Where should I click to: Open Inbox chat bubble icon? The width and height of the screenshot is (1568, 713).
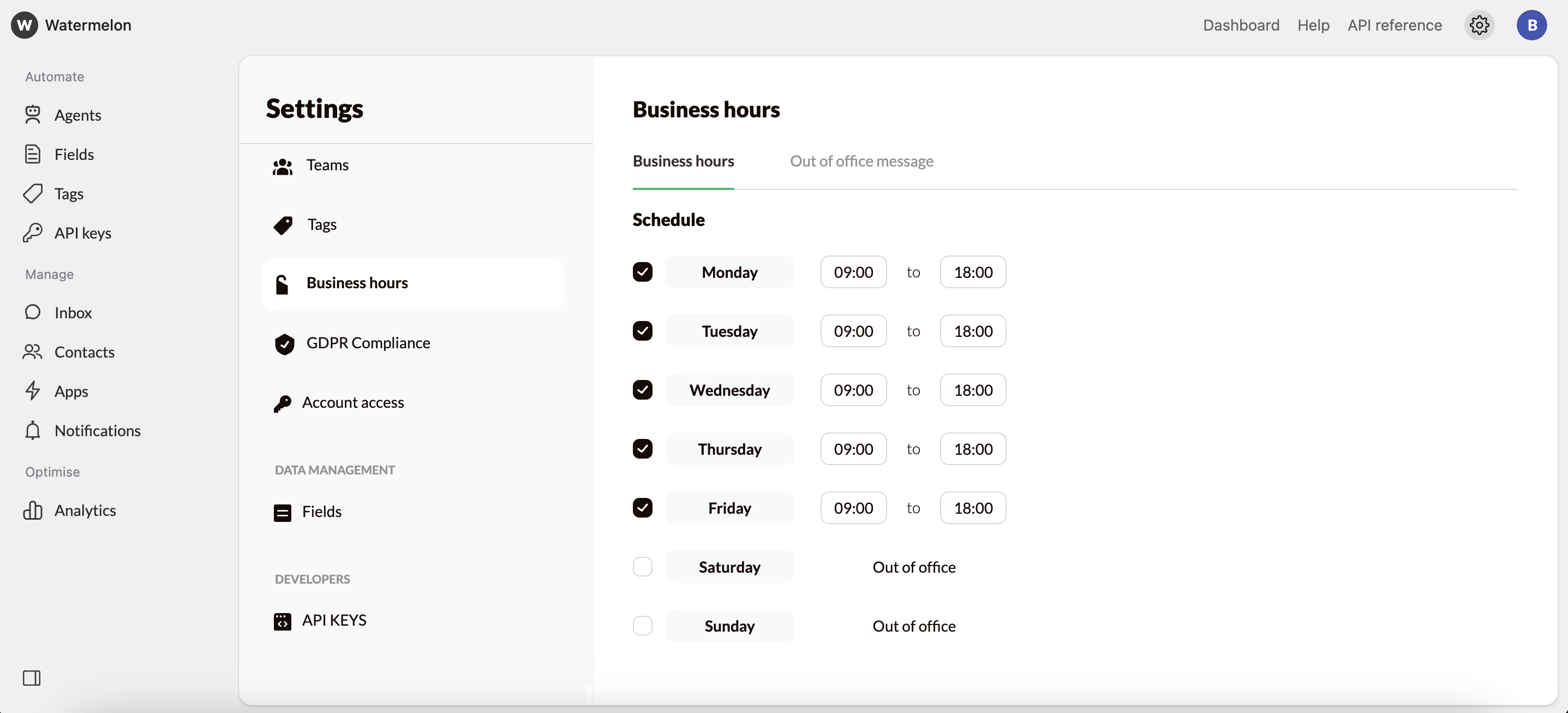32,312
